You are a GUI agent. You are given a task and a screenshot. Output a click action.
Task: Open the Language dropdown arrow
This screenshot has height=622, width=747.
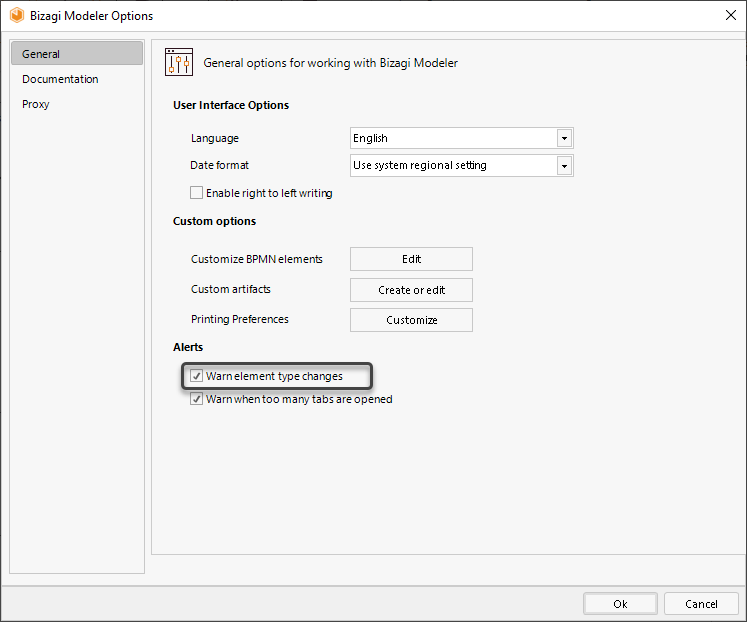click(564, 139)
